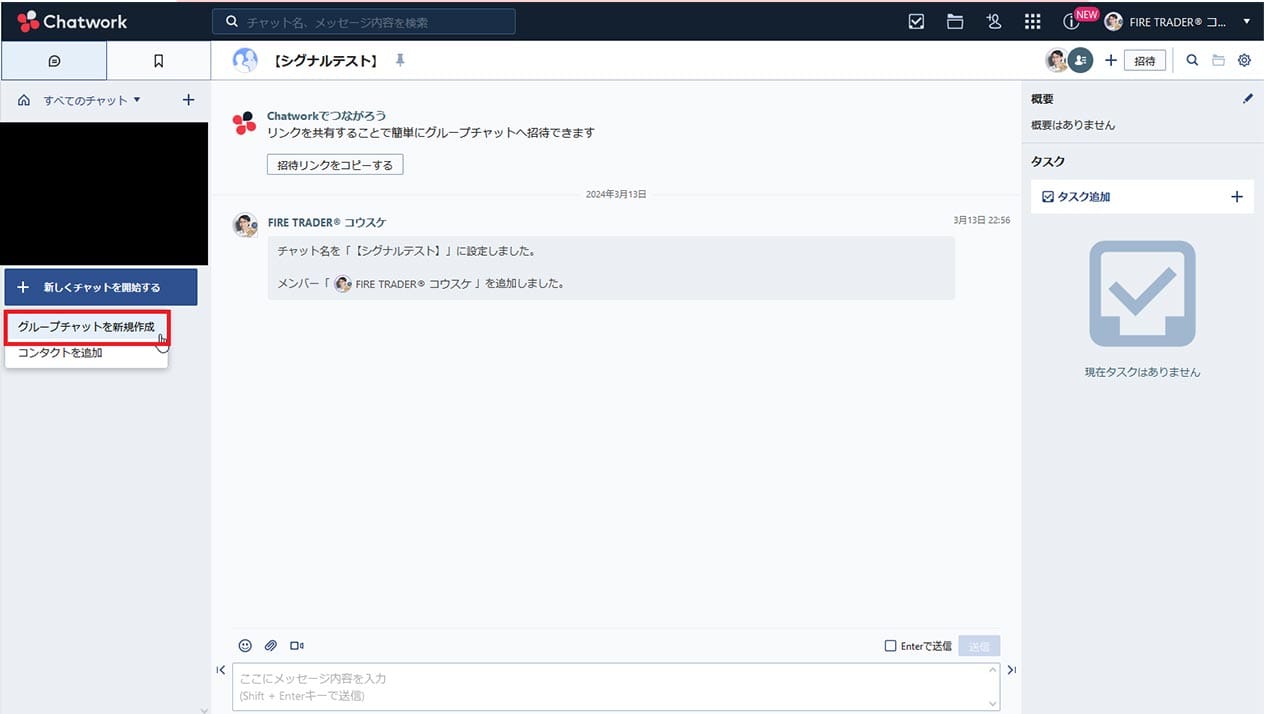Click the plus icon in タスク追加 row
The image size is (1266, 714).
[x=1237, y=197]
